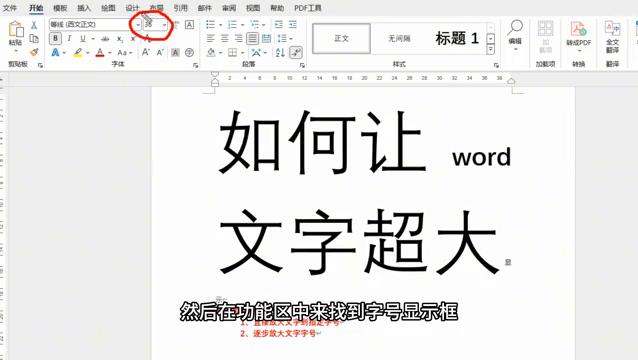Apply subscript formatting
638x360 pixels.
[120, 39]
